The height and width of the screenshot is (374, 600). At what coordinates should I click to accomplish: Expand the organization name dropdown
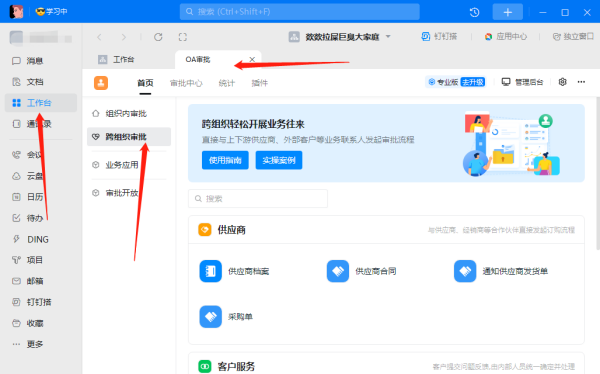click(388, 37)
